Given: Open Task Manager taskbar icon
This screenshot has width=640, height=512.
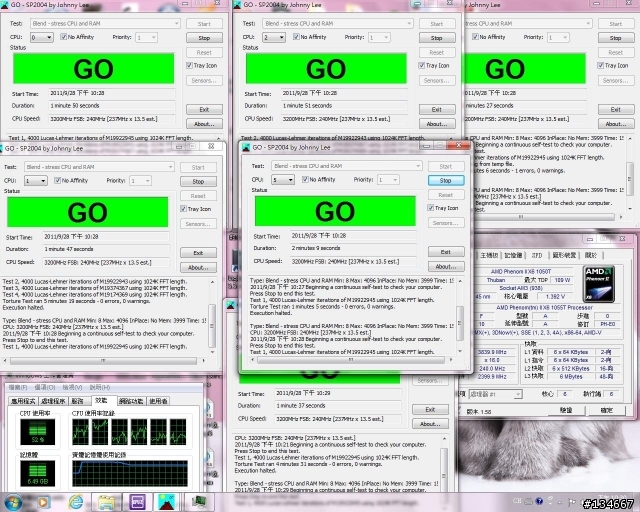Looking at the screenshot, I should [x=199, y=501].
